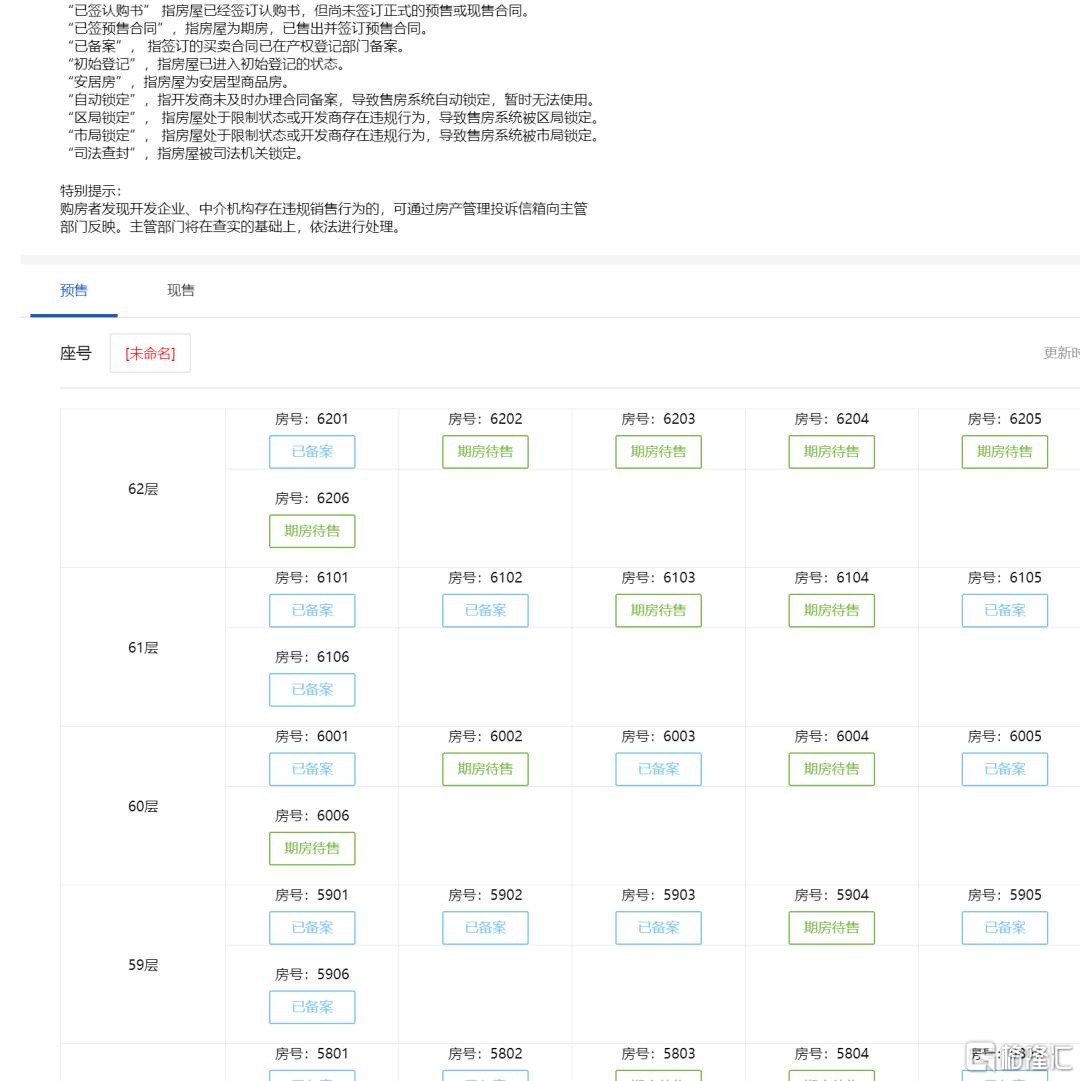Open room 6206 期房待售 button
The width and height of the screenshot is (1080, 1081).
click(312, 531)
